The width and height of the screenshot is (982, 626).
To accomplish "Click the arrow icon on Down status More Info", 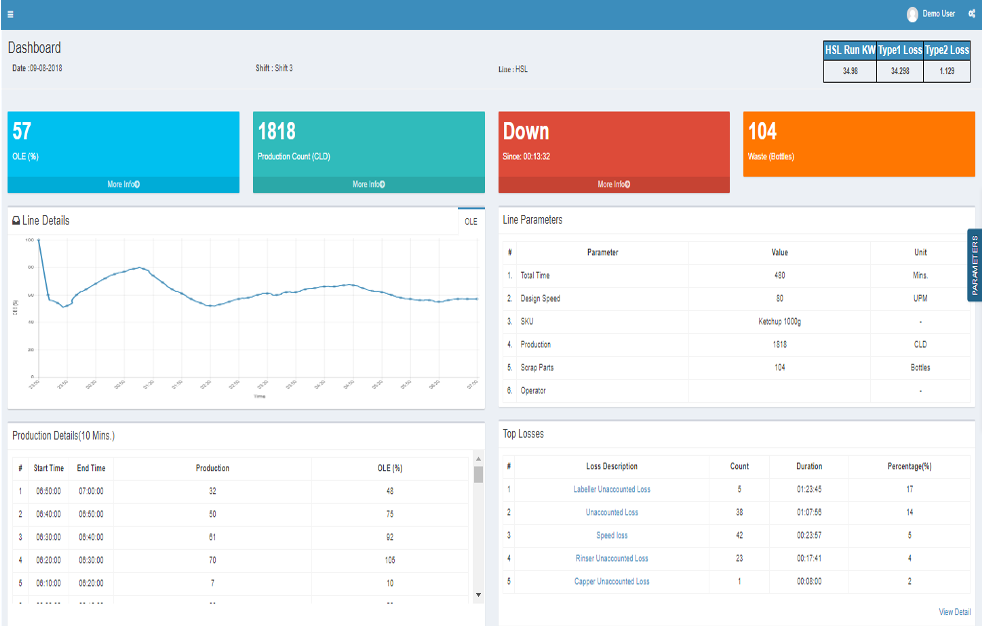I will pyautogui.click(x=626, y=185).
